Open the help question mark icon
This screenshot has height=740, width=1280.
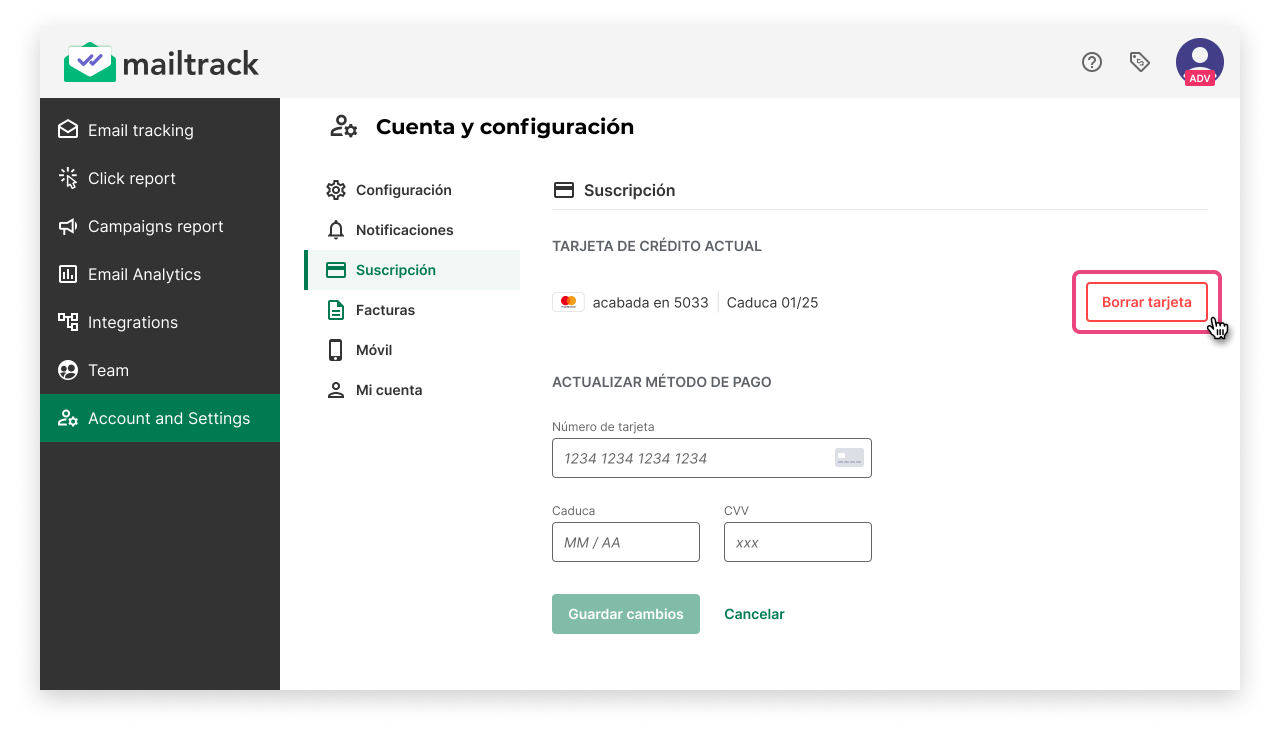[x=1091, y=62]
